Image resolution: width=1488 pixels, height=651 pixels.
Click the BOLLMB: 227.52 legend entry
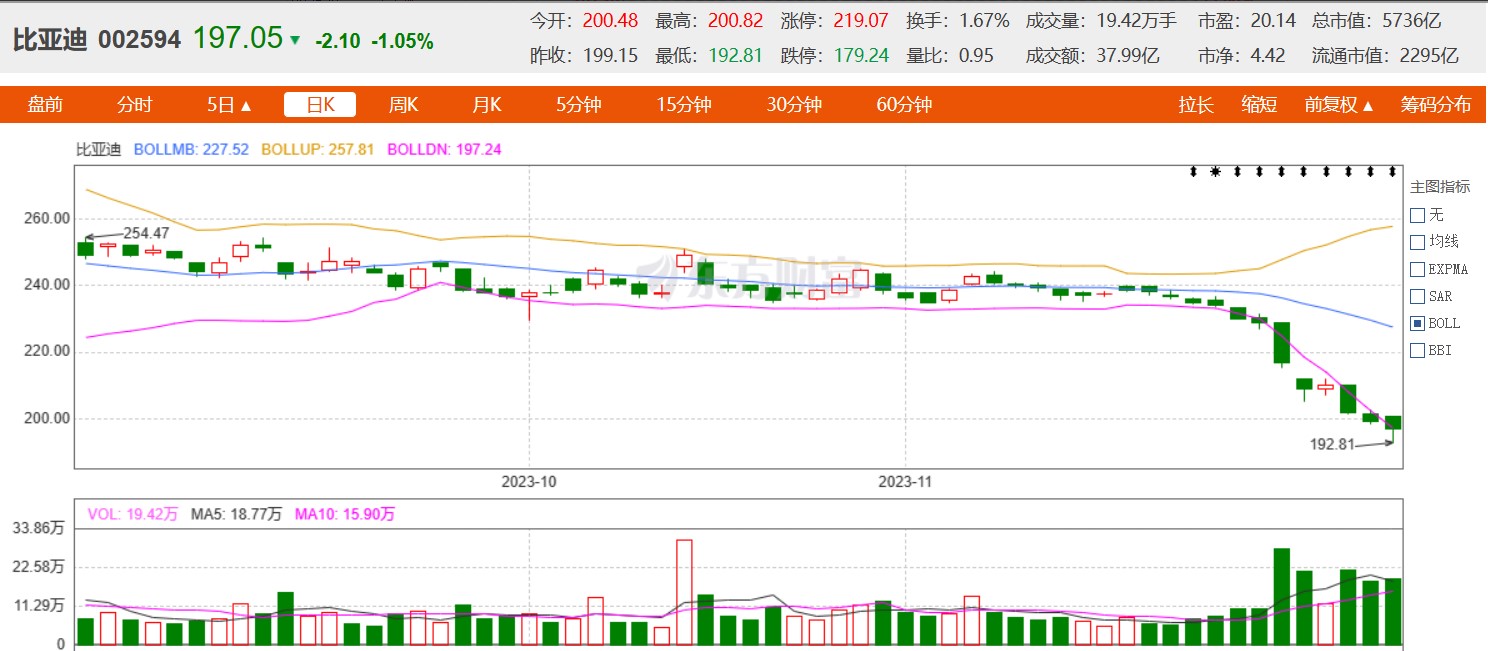click(190, 150)
